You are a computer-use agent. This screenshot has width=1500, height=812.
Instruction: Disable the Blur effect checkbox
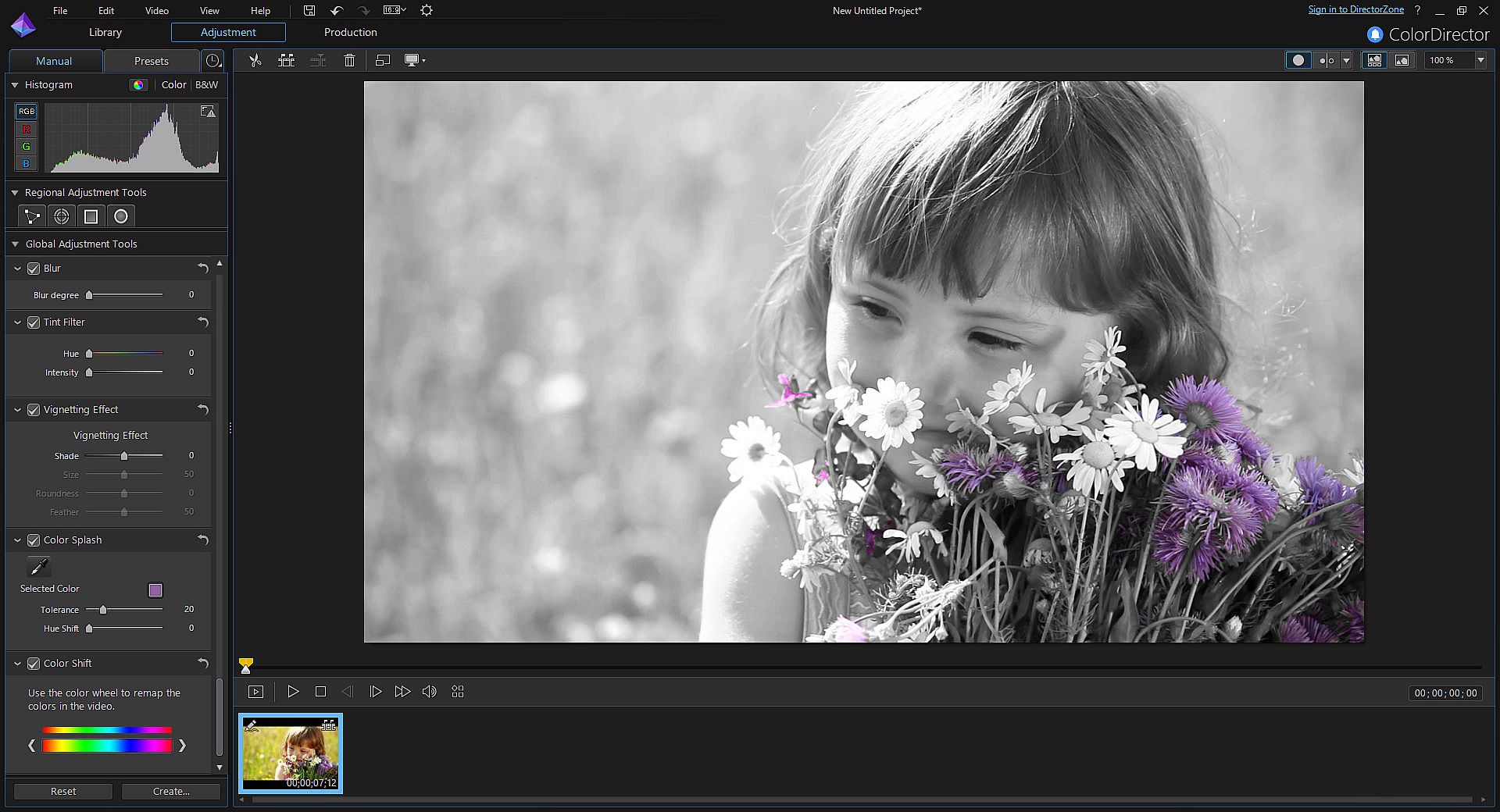[x=34, y=269]
